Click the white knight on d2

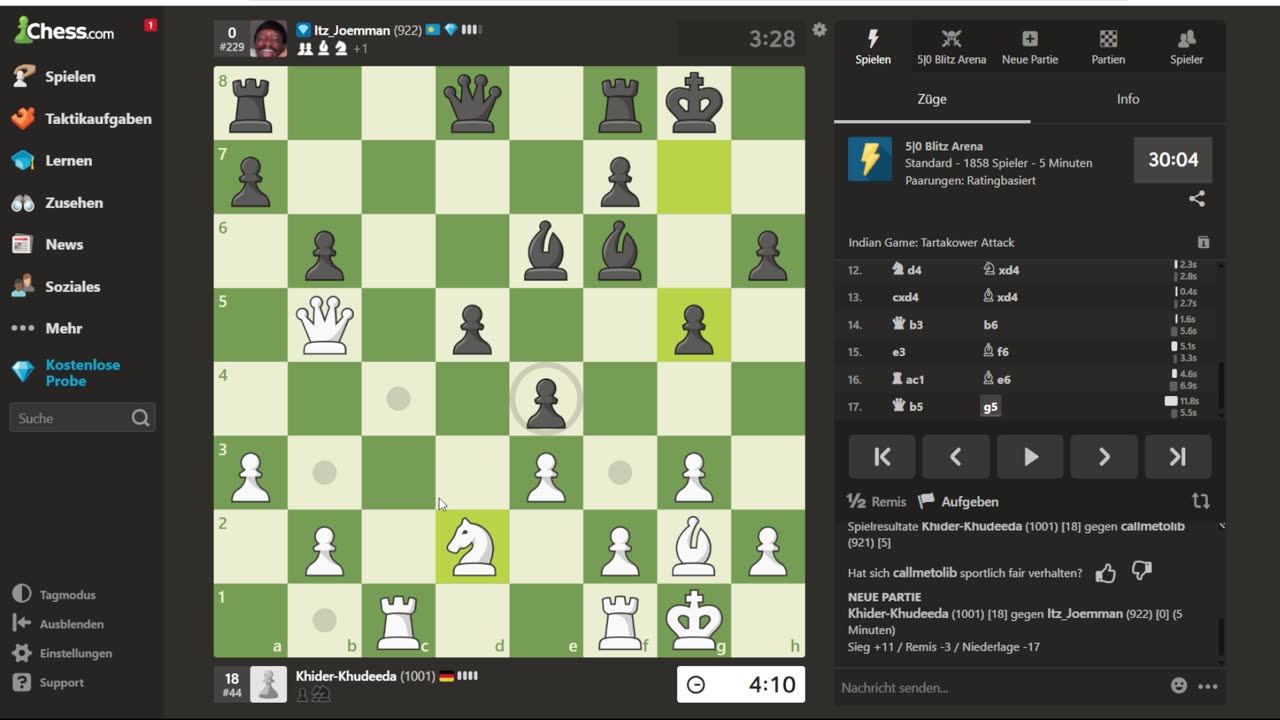click(x=472, y=547)
